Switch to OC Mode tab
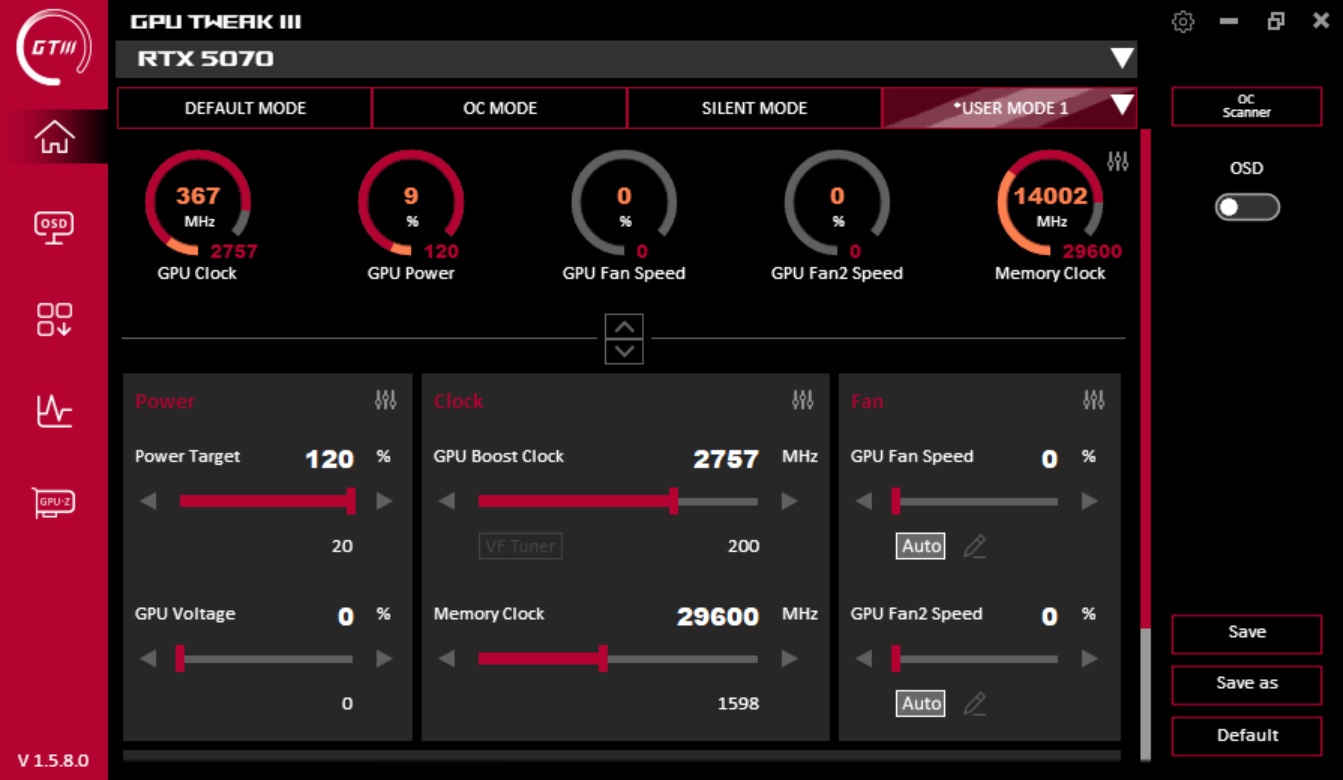 (500, 108)
